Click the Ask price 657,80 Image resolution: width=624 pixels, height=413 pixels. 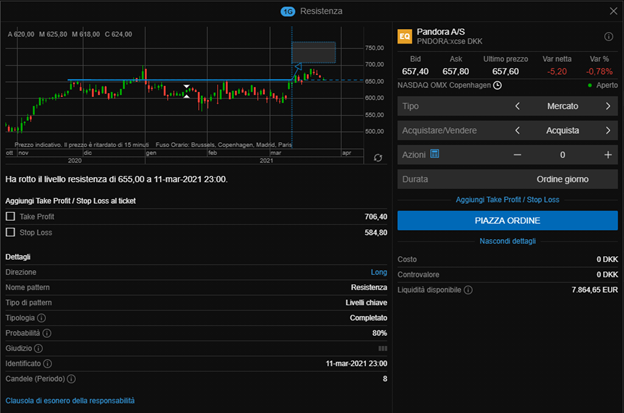(x=456, y=72)
